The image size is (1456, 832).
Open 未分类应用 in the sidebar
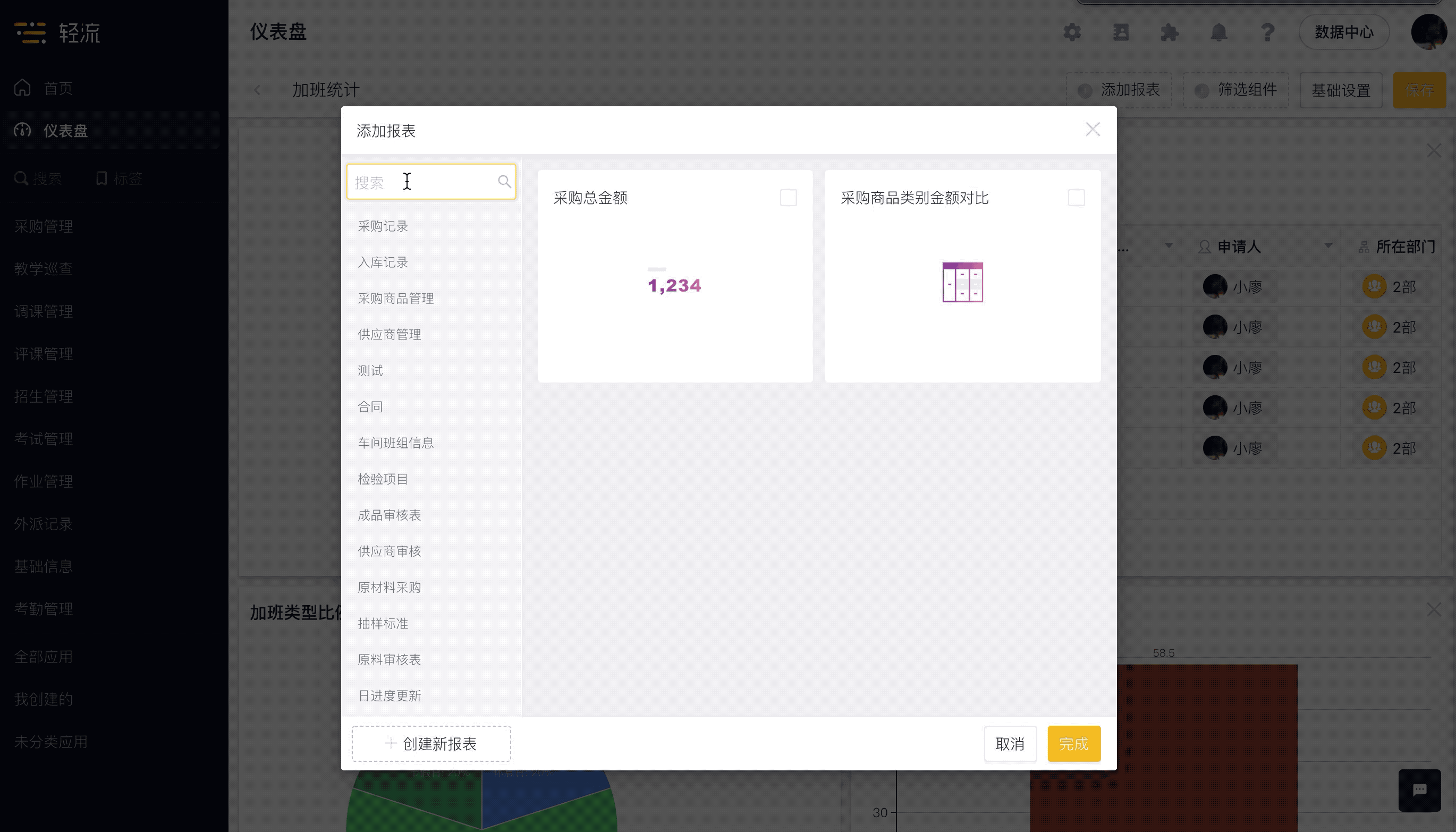[51, 742]
